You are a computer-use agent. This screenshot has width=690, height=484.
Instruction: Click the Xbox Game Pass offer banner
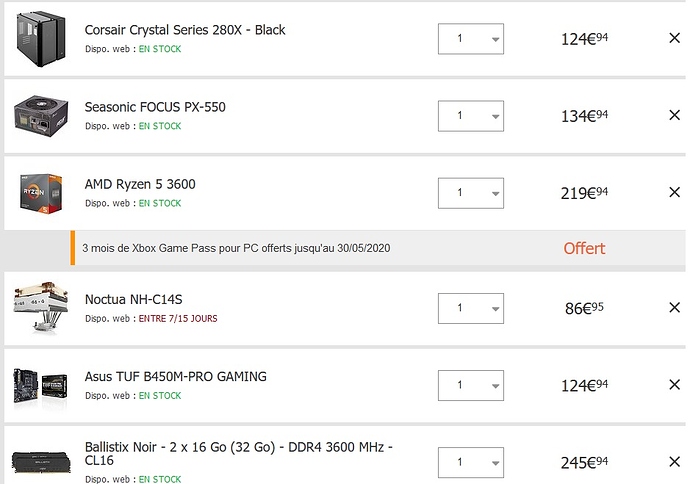378,248
